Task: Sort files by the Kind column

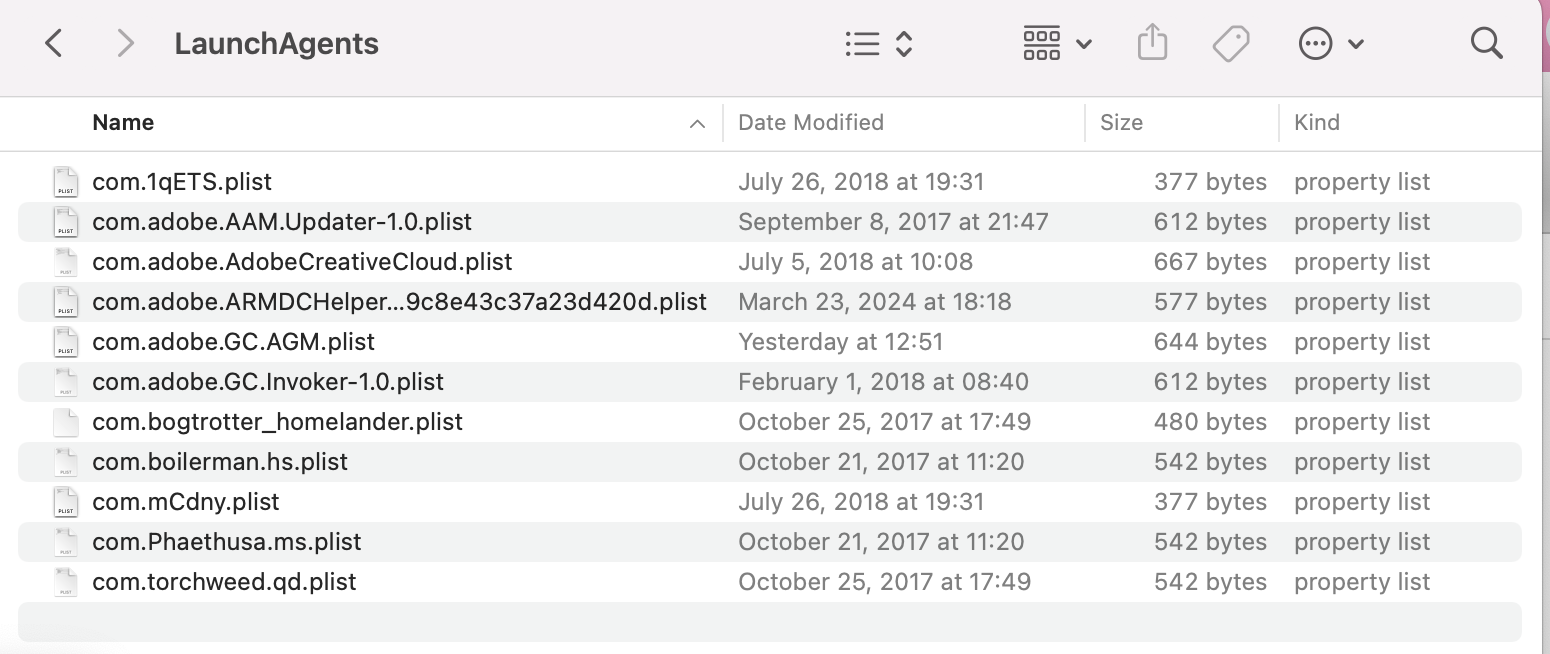Action: tap(1316, 123)
